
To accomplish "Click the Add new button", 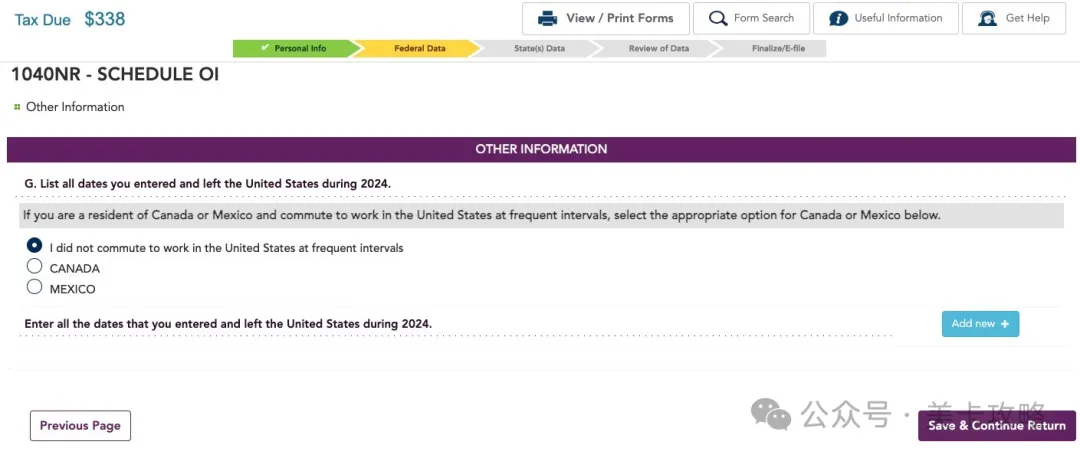I will [979, 324].
